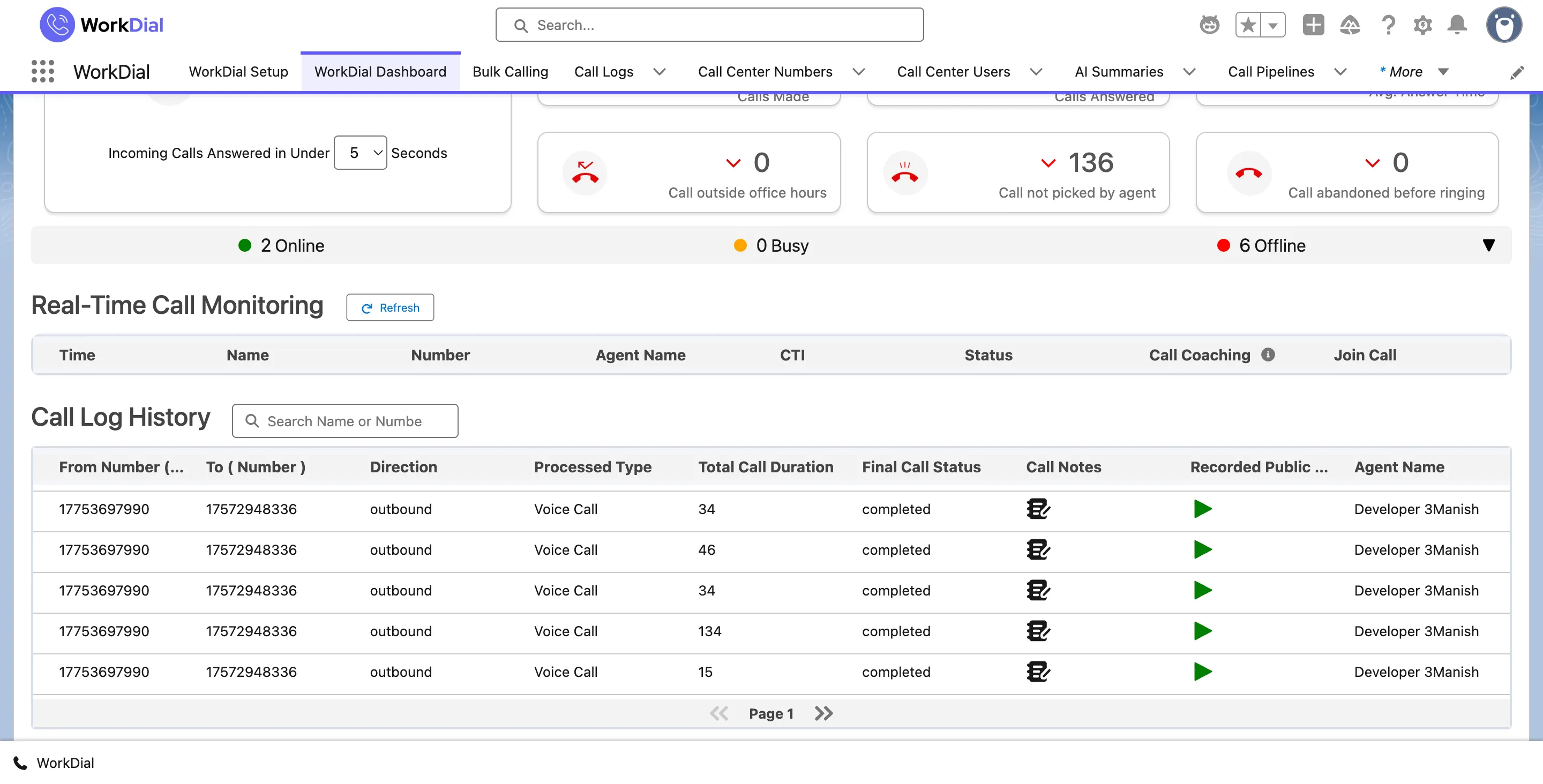Click the global Search field
The image size is (1543, 784).
(x=709, y=25)
